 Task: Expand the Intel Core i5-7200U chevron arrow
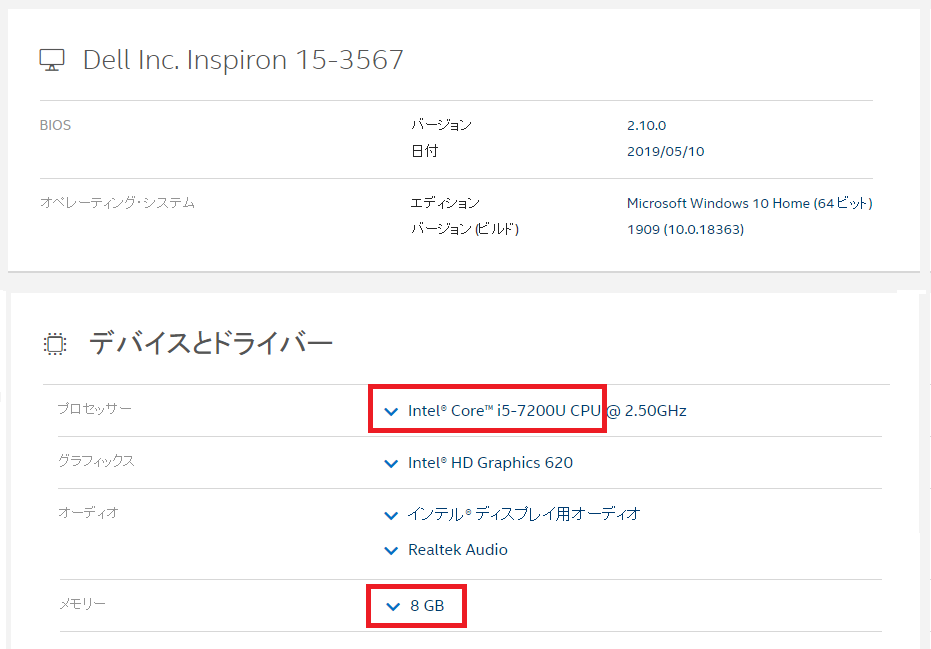pyautogui.click(x=391, y=411)
